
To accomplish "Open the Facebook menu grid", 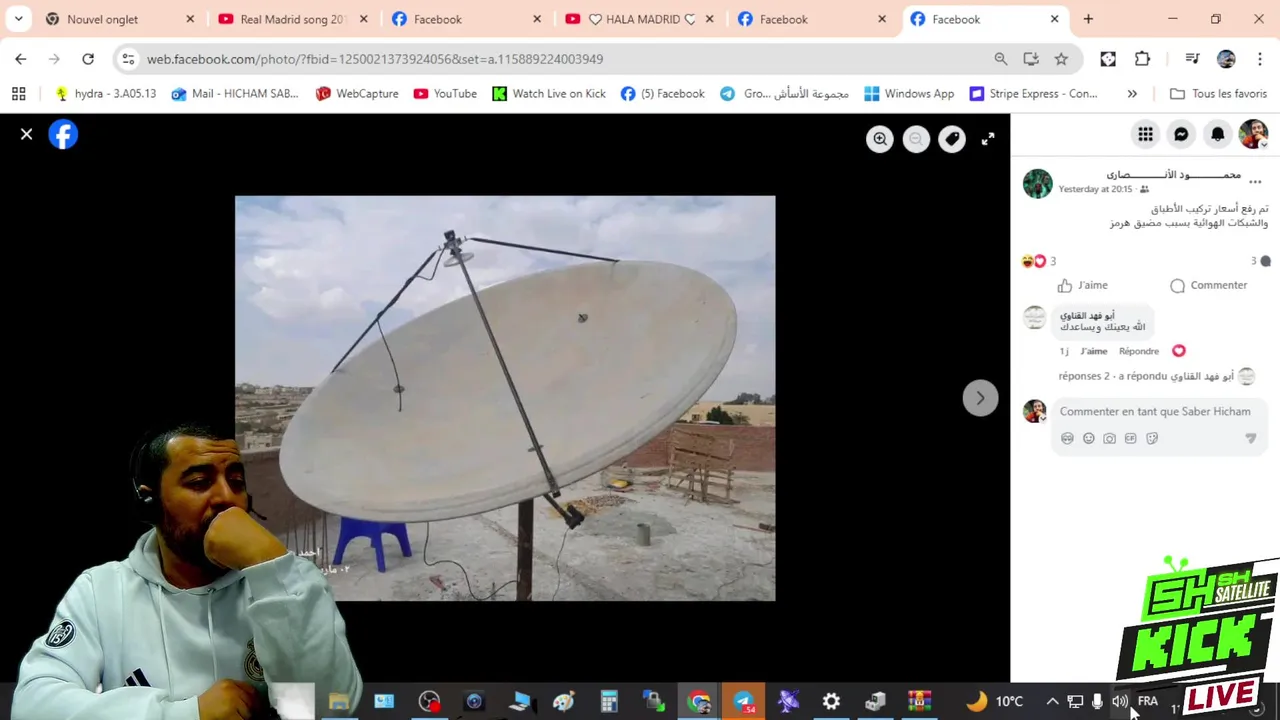I will 1145,134.
